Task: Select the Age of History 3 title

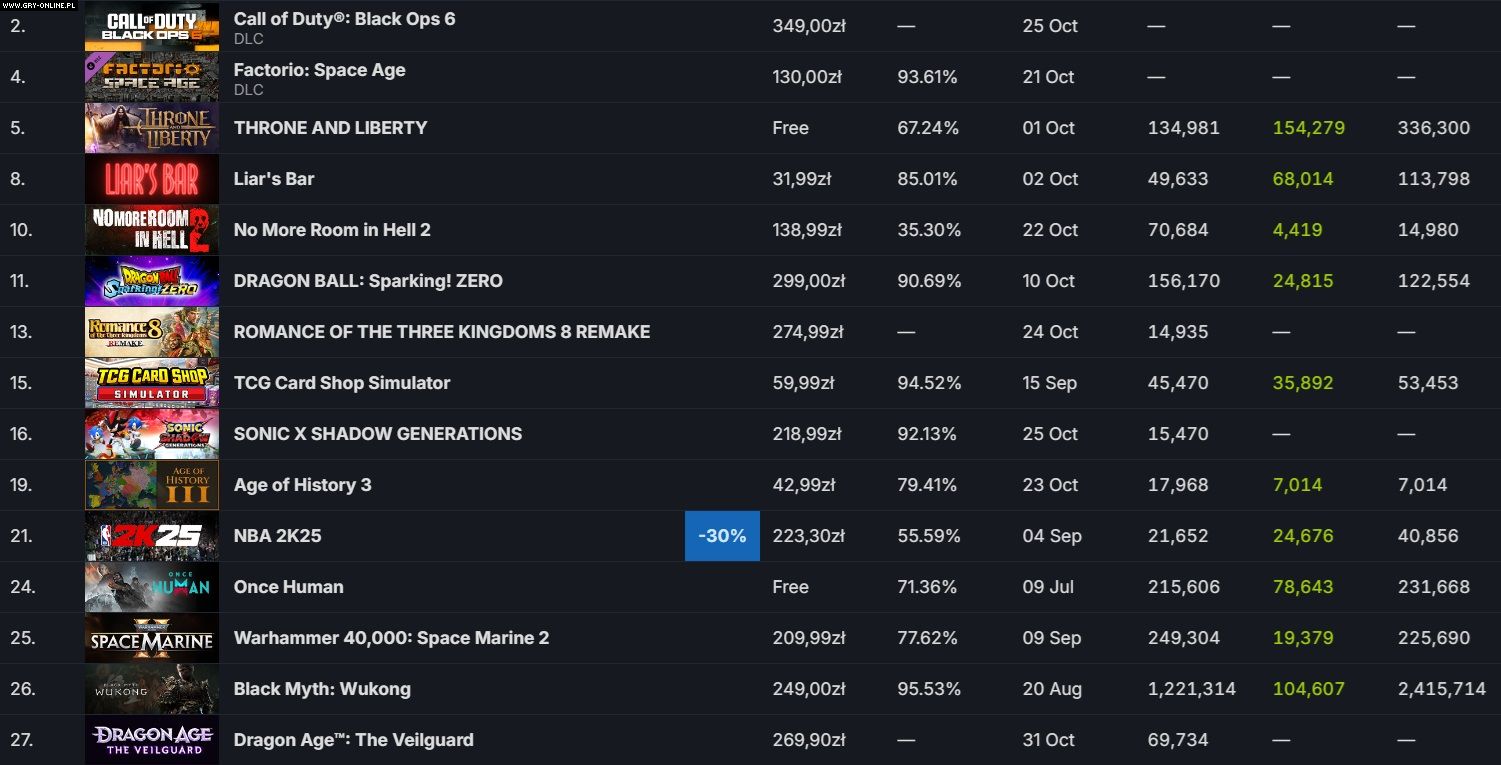Action: 302,485
